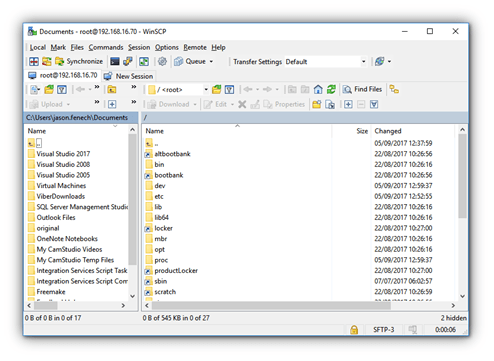The width and height of the screenshot is (494, 361).
Task: Click the Edit button in remote toolbar
Action: 216,104
